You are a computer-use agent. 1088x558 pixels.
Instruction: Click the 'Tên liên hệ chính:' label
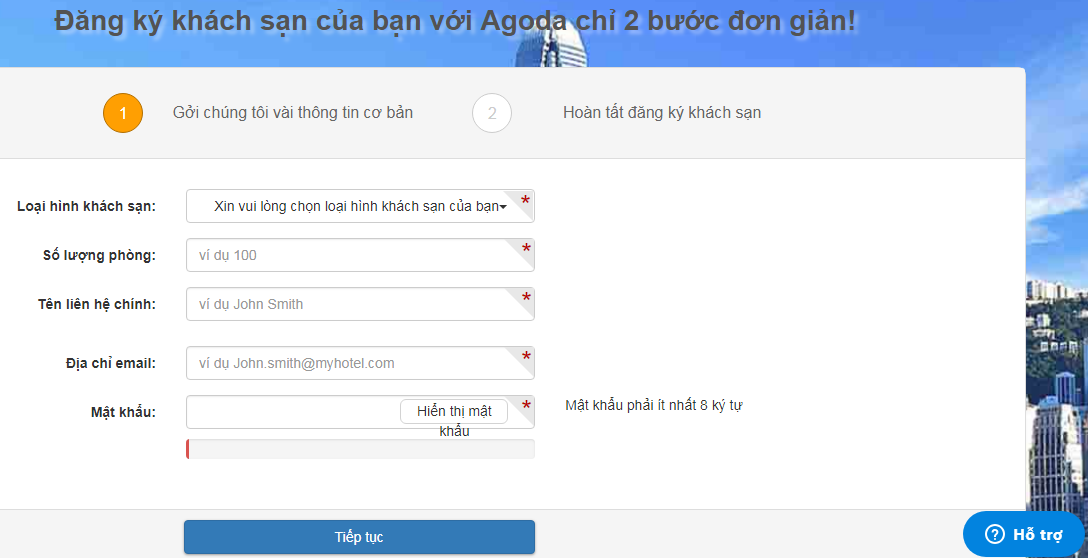pyautogui.click(x=97, y=304)
